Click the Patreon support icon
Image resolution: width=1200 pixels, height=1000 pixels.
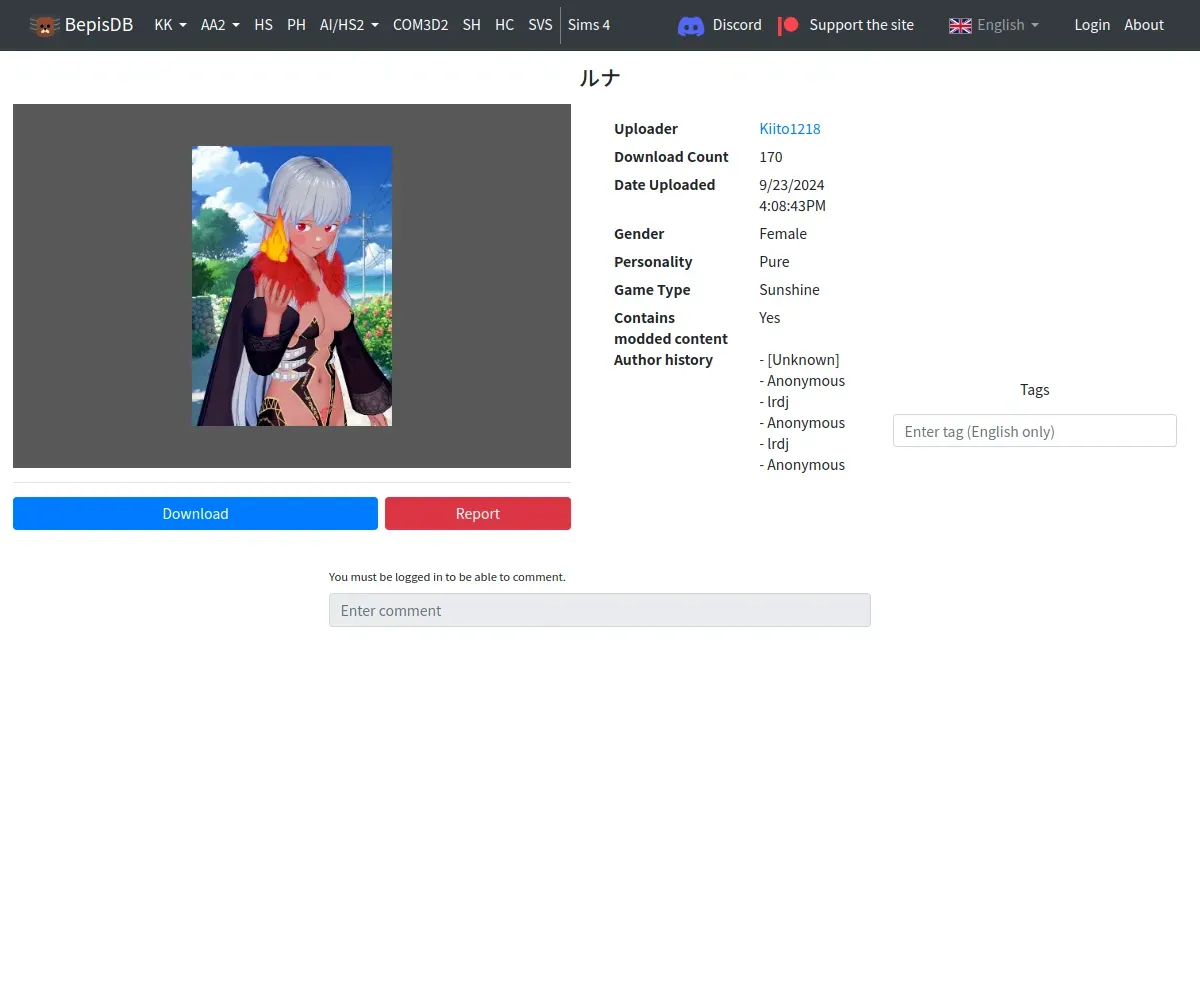point(789,25)
